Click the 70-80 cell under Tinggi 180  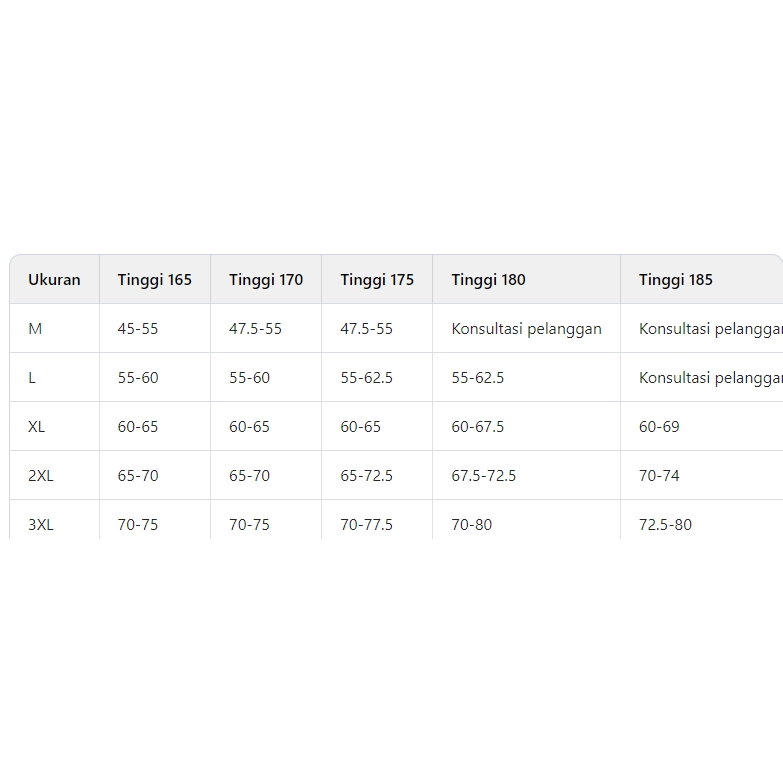tap(472, 525)
